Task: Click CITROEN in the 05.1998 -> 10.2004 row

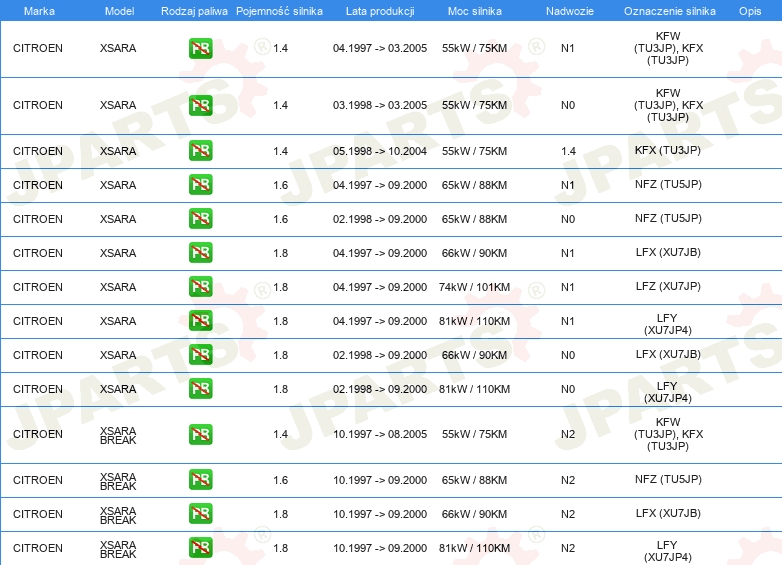Action: pos(38,151)
